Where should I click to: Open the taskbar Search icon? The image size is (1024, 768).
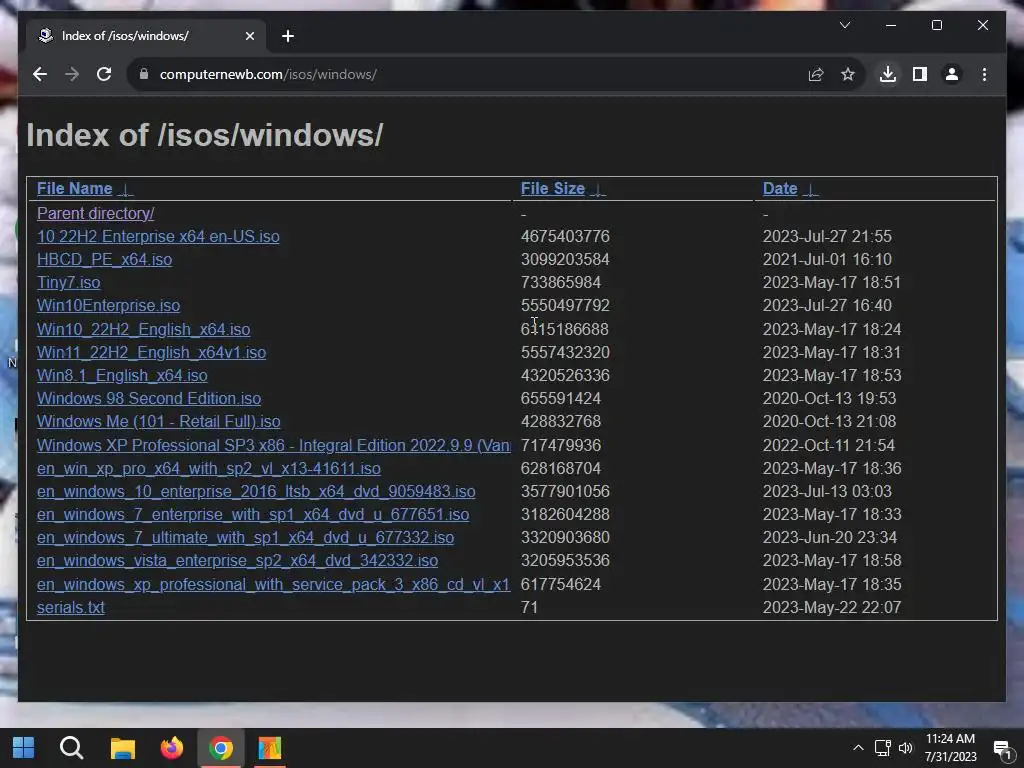coord(71,748)
